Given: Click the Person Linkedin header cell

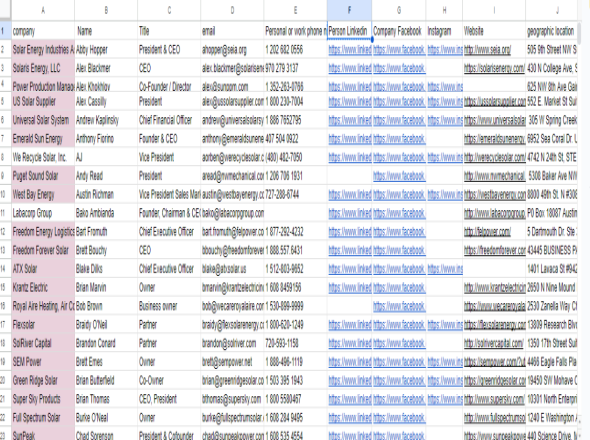Looking at the screenshot, I should [349, 31].
